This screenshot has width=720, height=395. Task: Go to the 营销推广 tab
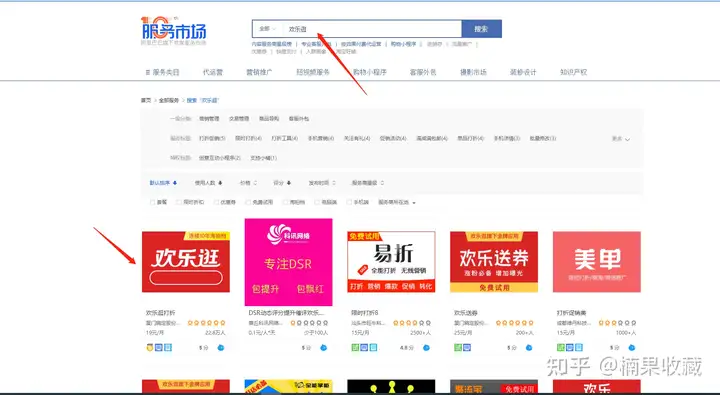pos(259,72)
